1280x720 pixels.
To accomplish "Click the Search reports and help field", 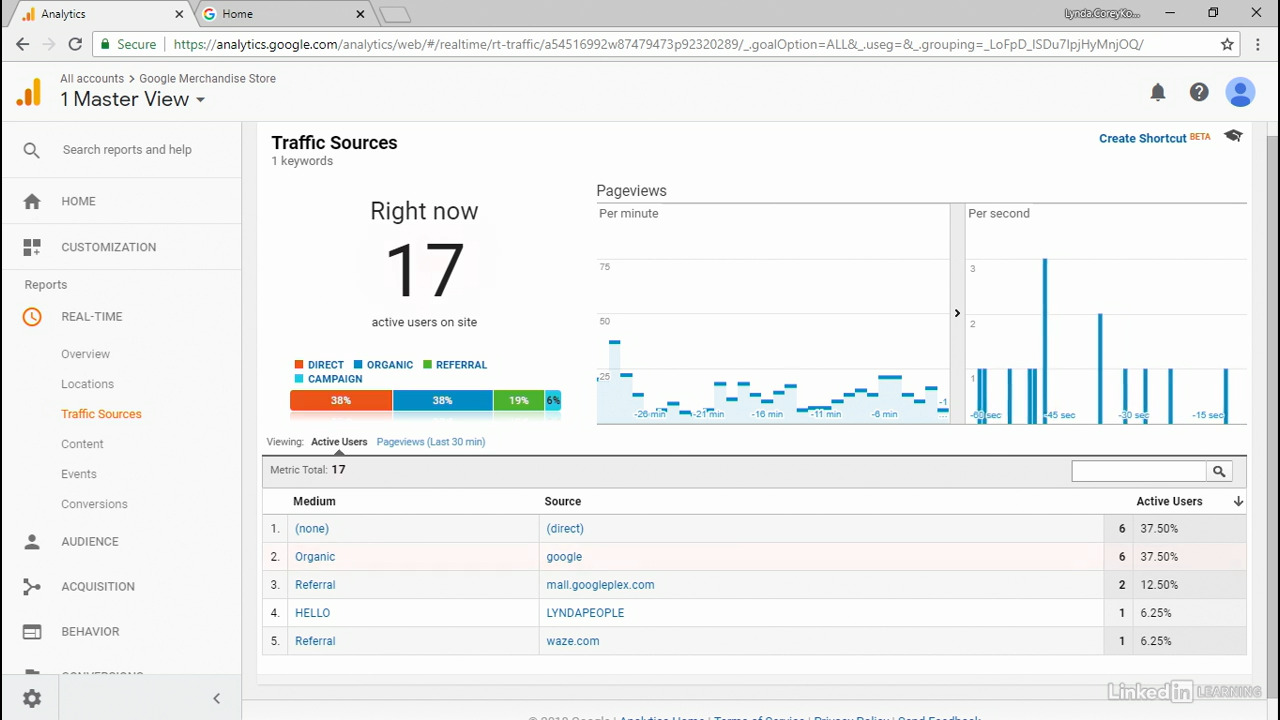I will click(127, 150).
